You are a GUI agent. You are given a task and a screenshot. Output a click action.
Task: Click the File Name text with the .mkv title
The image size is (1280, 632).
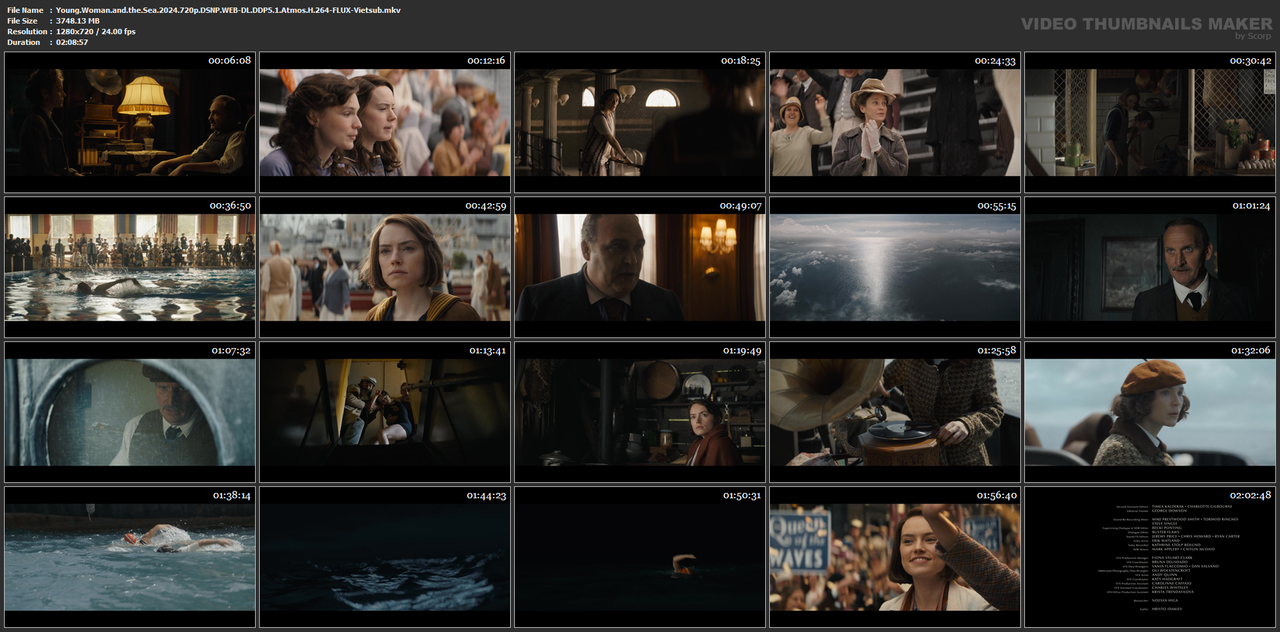coord(228,9)
